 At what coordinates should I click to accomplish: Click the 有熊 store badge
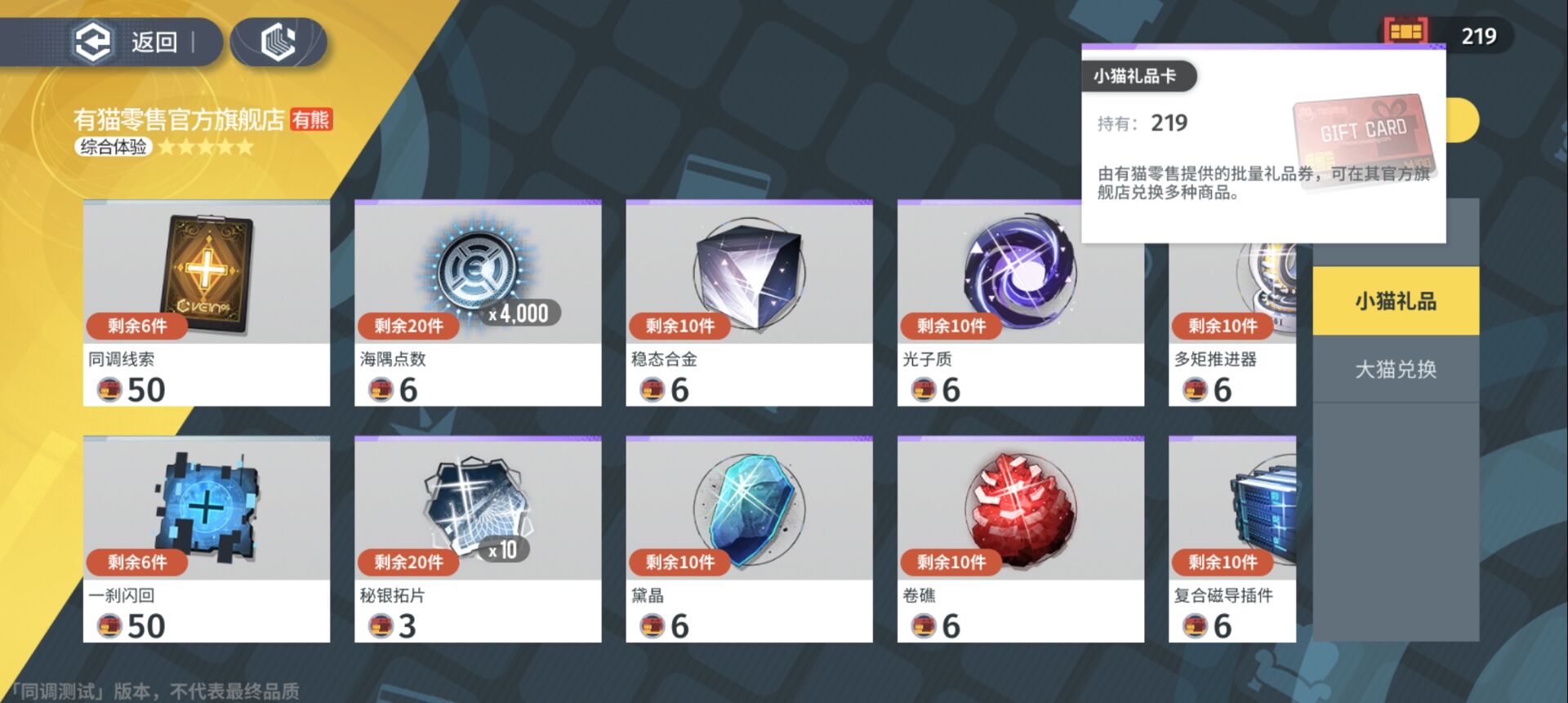[x=311, y=120]
